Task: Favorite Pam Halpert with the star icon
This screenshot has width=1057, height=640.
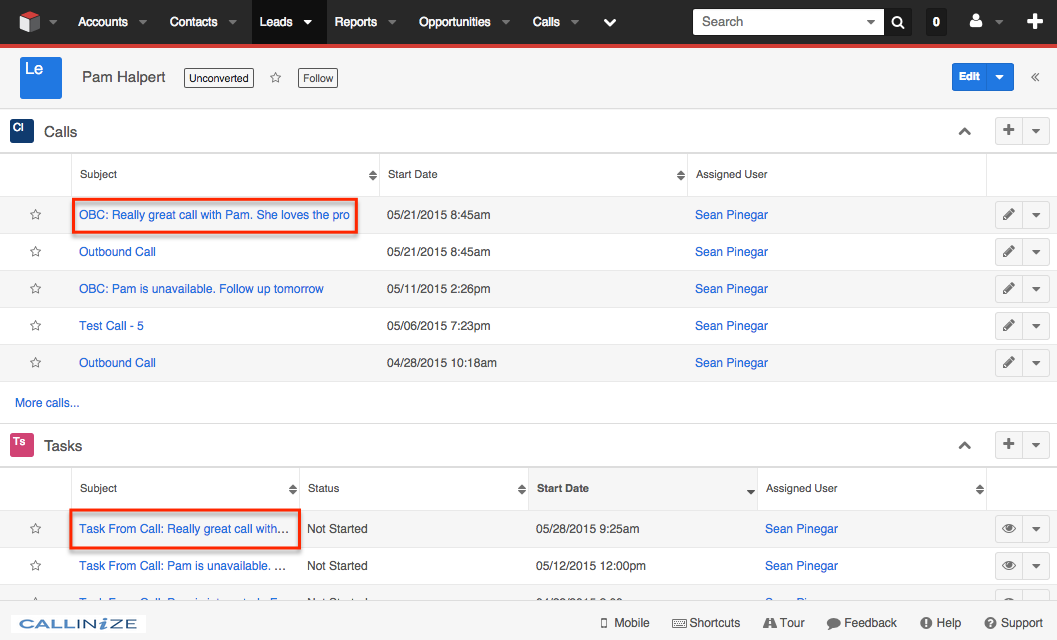Action: click(x=275, y=78)
